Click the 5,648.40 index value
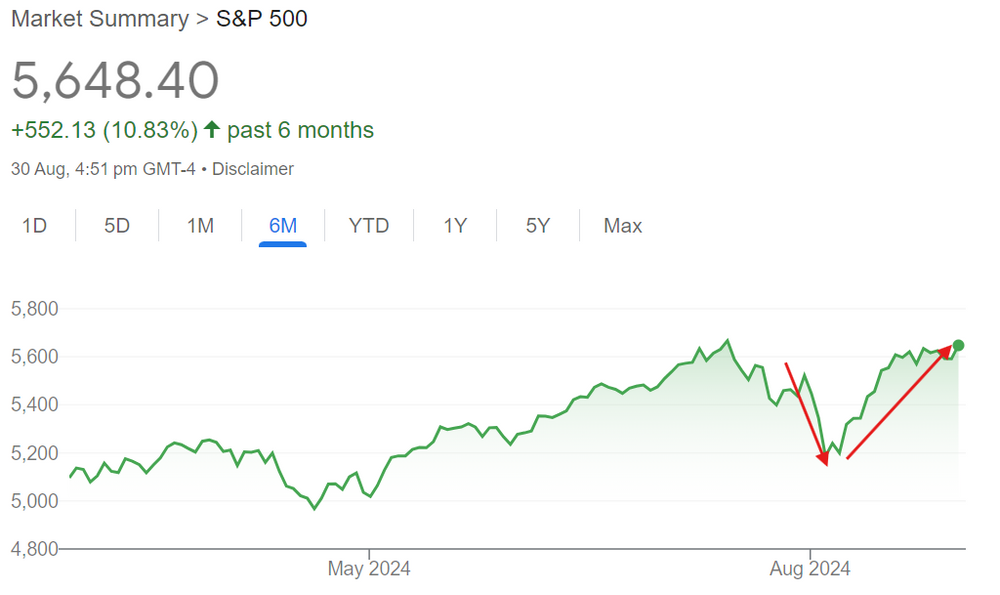The height and width of the screenshot is (595, 1000). click(x=115, y=80)
